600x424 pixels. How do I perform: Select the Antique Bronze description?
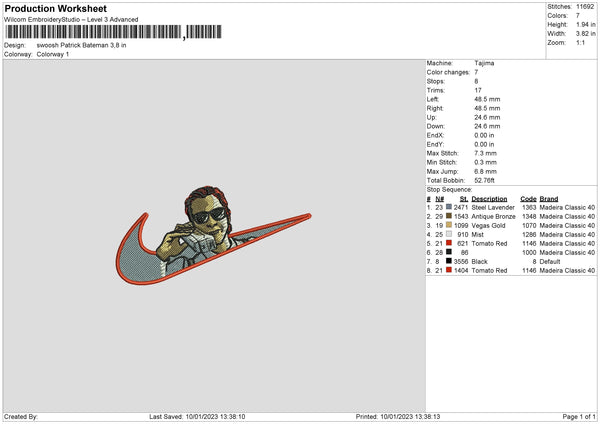coord(494,217)
